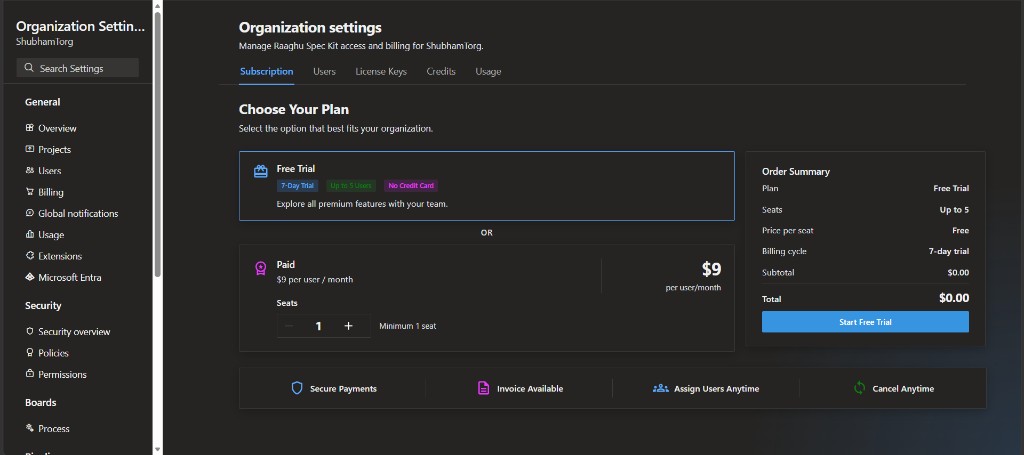Click the Users people icon in sidebar

(29, 170)
